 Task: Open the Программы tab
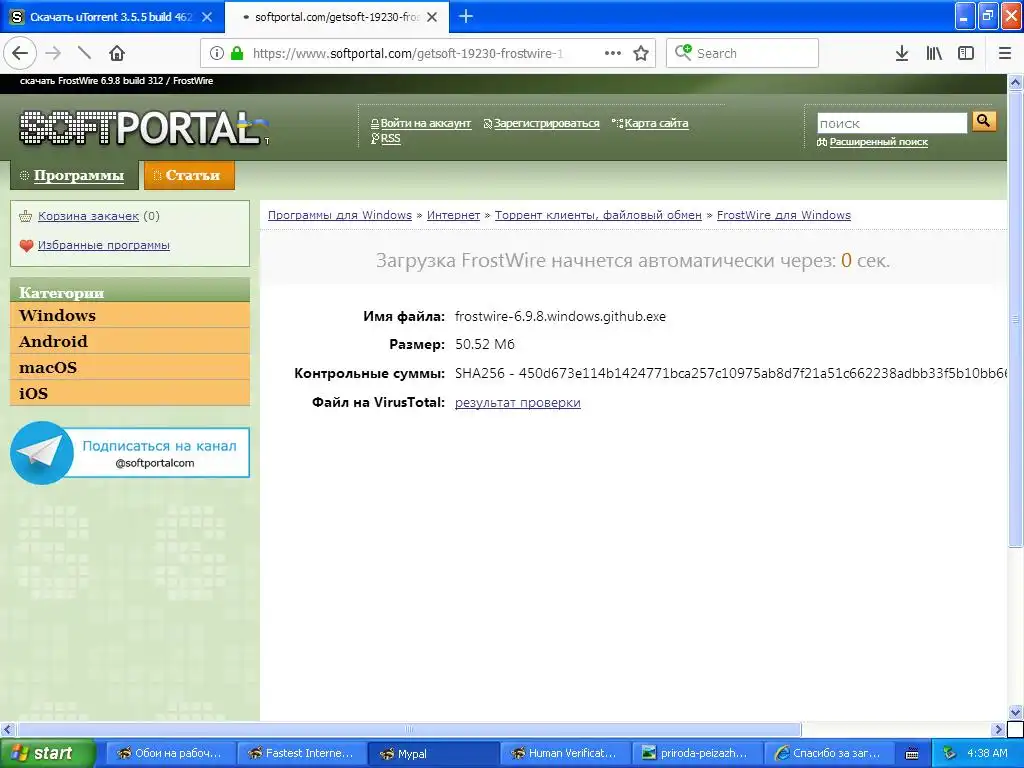click(74, 175)
